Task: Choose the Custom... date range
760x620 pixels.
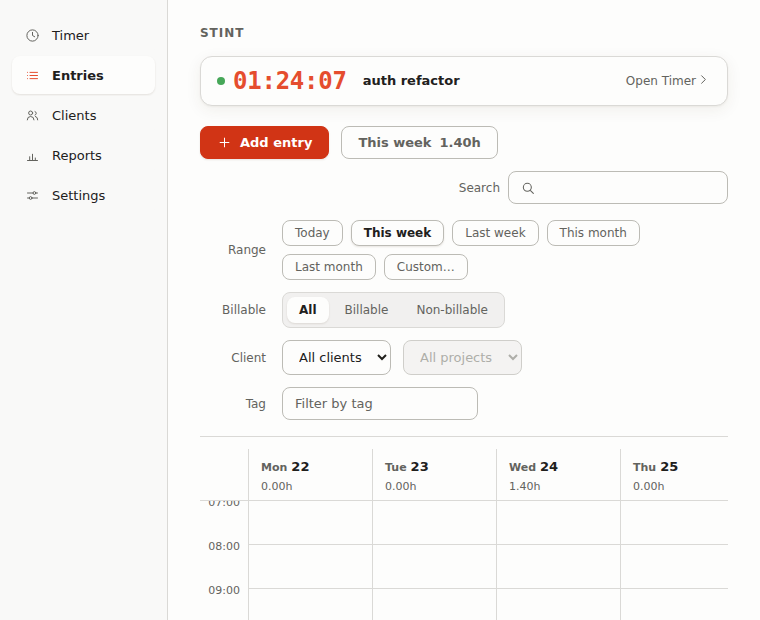Action: click(426, 267)
